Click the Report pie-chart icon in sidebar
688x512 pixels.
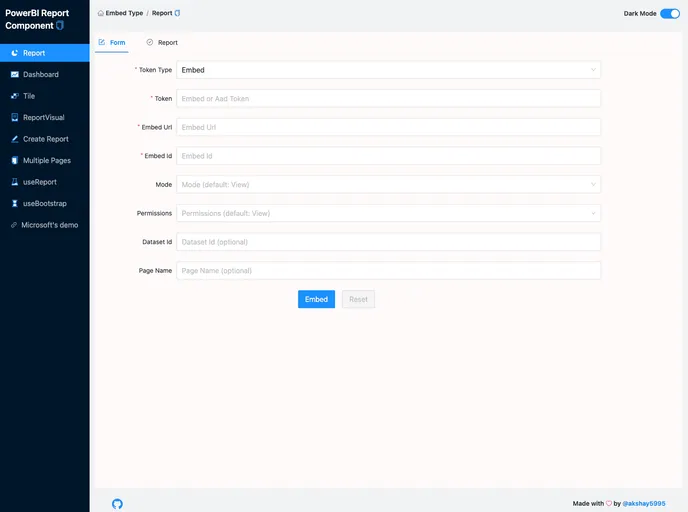pyautogui.click(x=14, y=53)
